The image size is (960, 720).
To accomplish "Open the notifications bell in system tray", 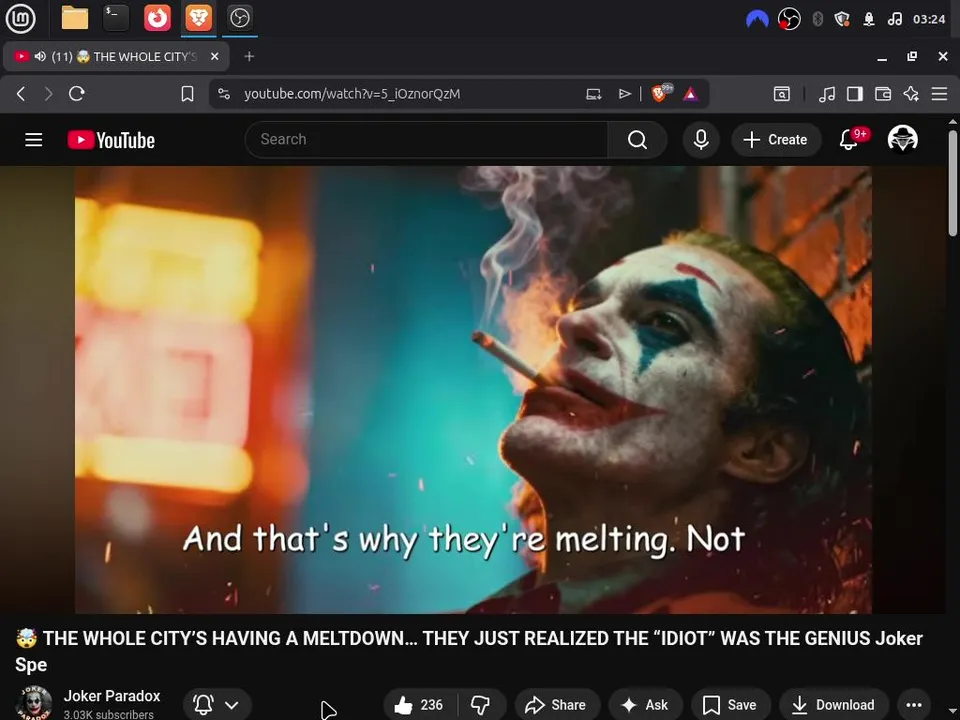I will [869, 20].
